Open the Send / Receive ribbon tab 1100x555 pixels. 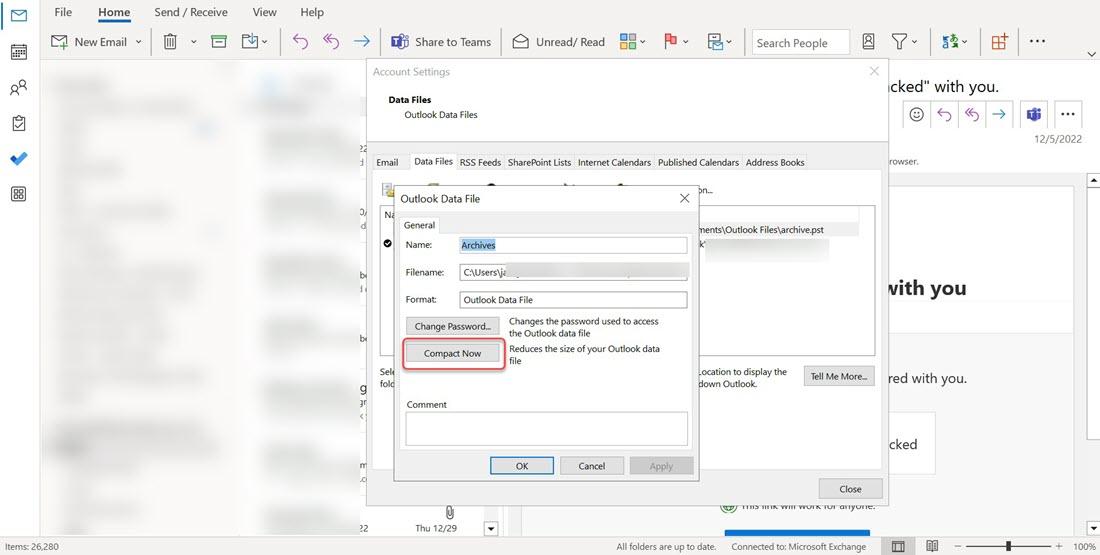191,12
